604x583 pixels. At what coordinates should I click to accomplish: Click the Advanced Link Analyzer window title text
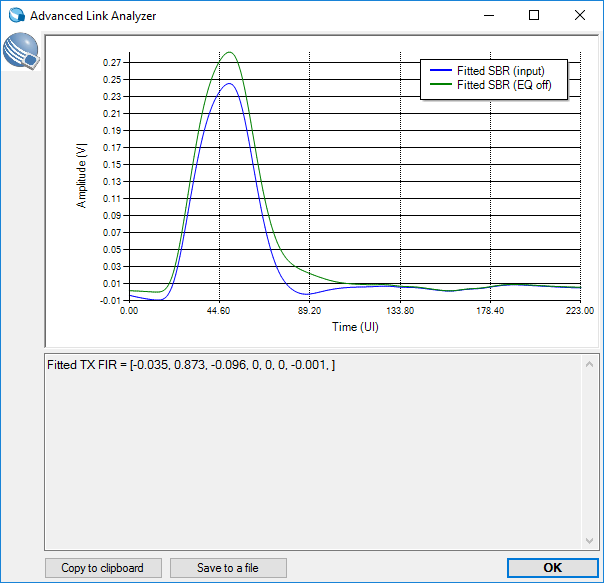point(93,16)
